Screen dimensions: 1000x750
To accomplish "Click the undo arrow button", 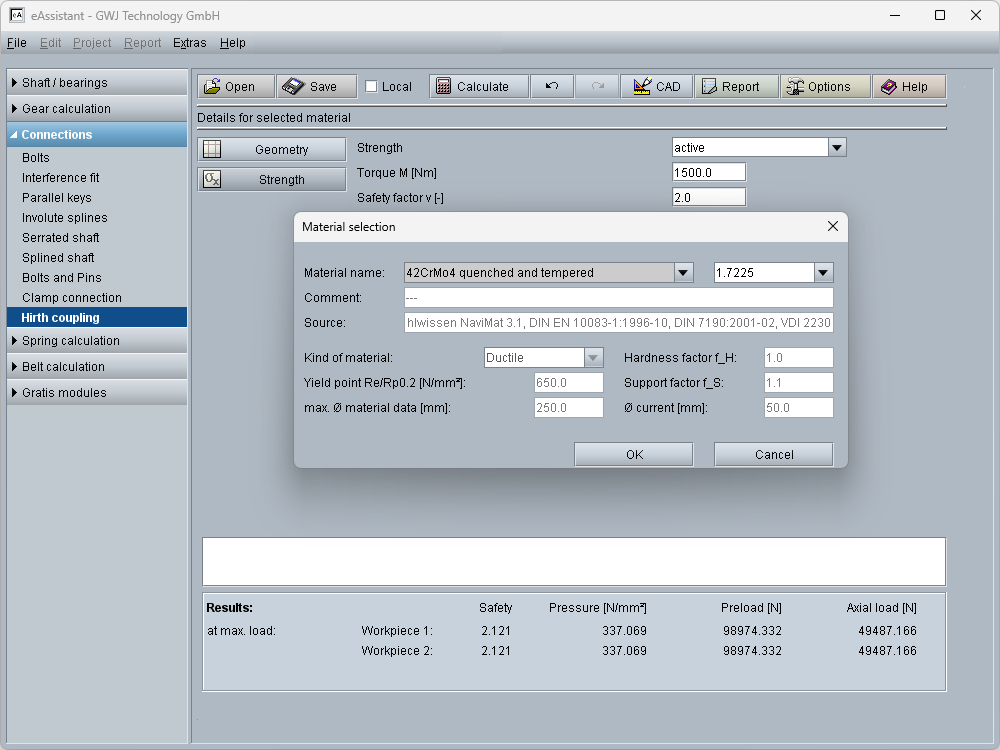I will pyautogui.click(x=552, y=87).
